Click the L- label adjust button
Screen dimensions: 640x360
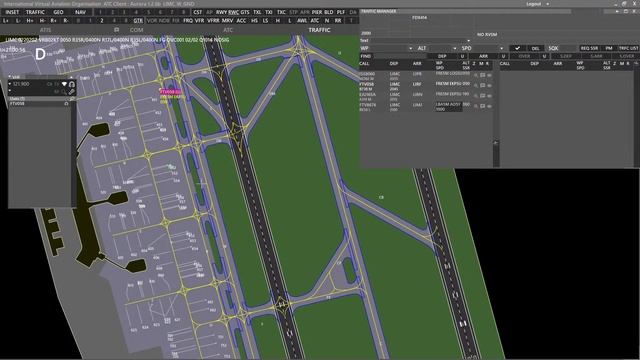point(18,20)
